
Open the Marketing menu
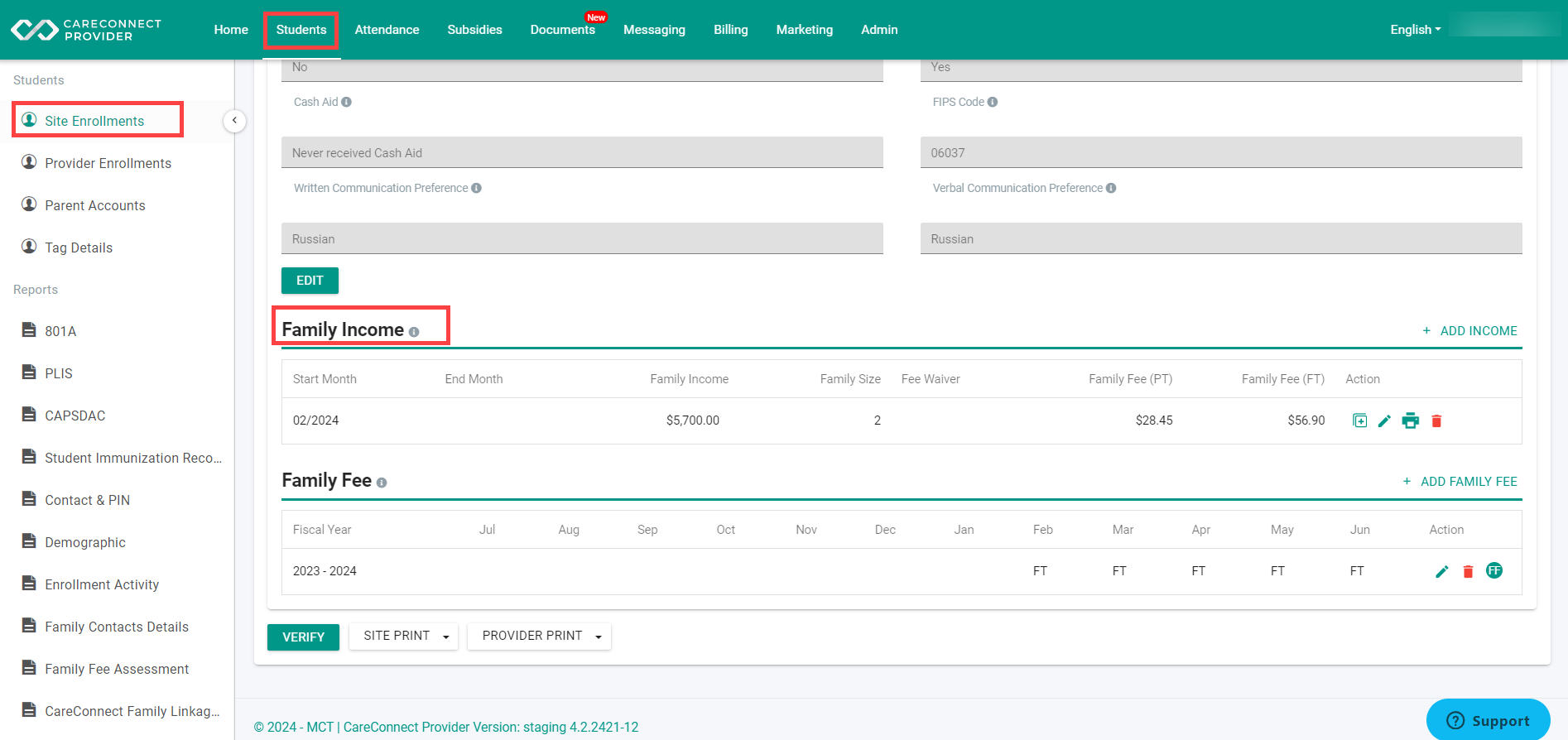(804, 30)
